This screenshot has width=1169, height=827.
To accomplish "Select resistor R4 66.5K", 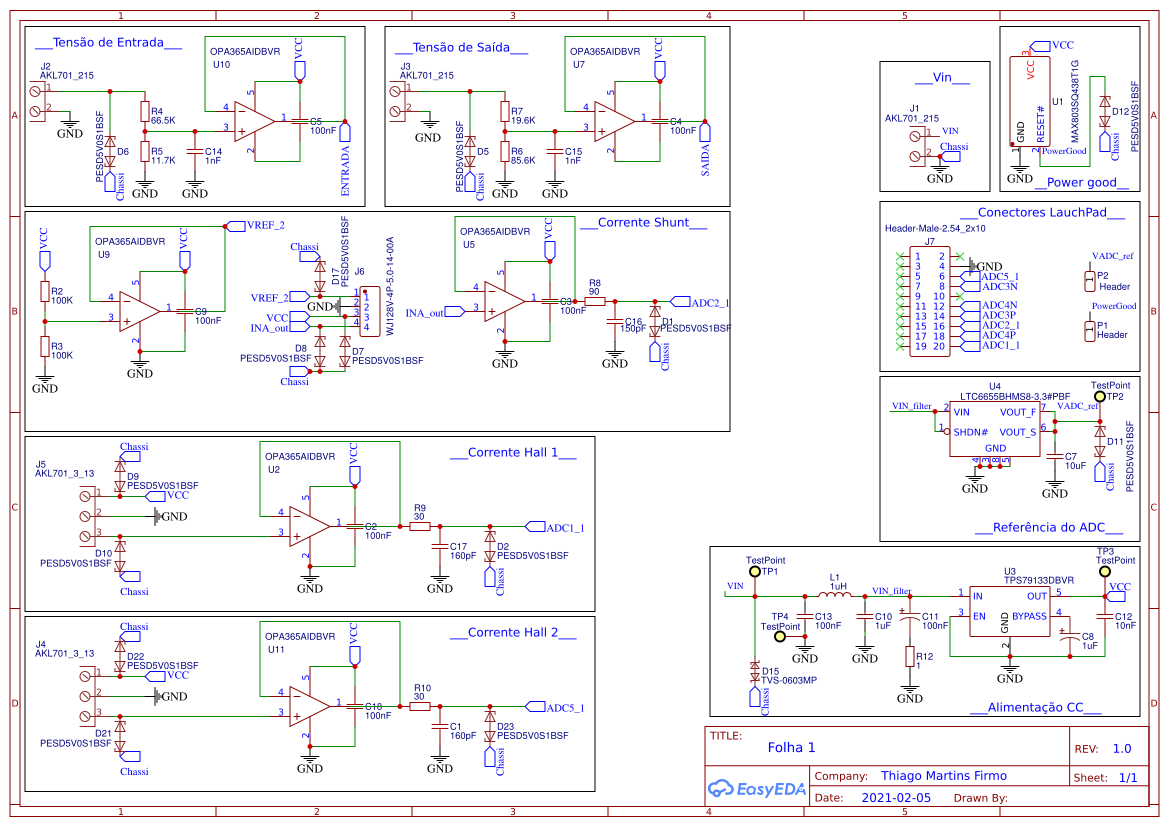I will click(x=144, y=111).
